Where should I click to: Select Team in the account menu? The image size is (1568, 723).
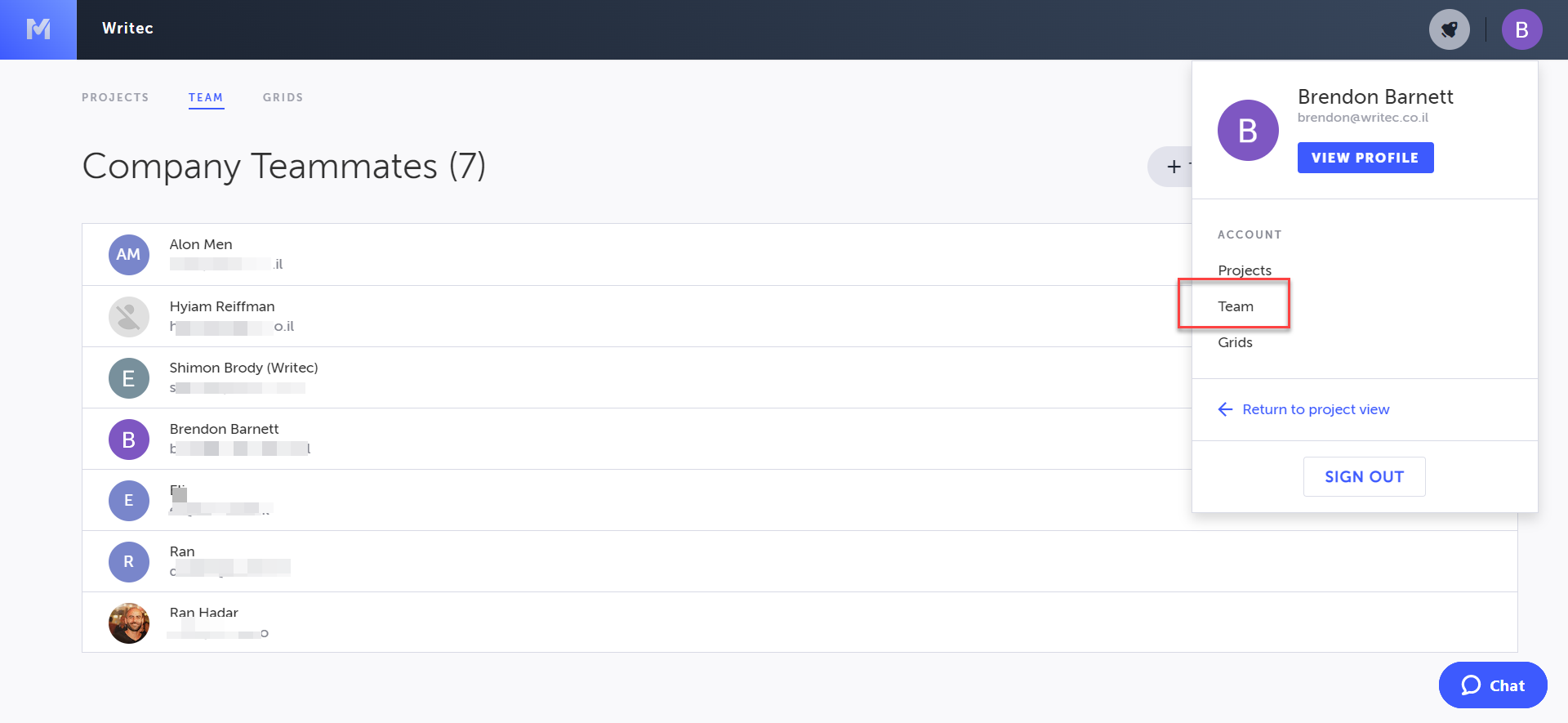click(x=1236, y=306)
